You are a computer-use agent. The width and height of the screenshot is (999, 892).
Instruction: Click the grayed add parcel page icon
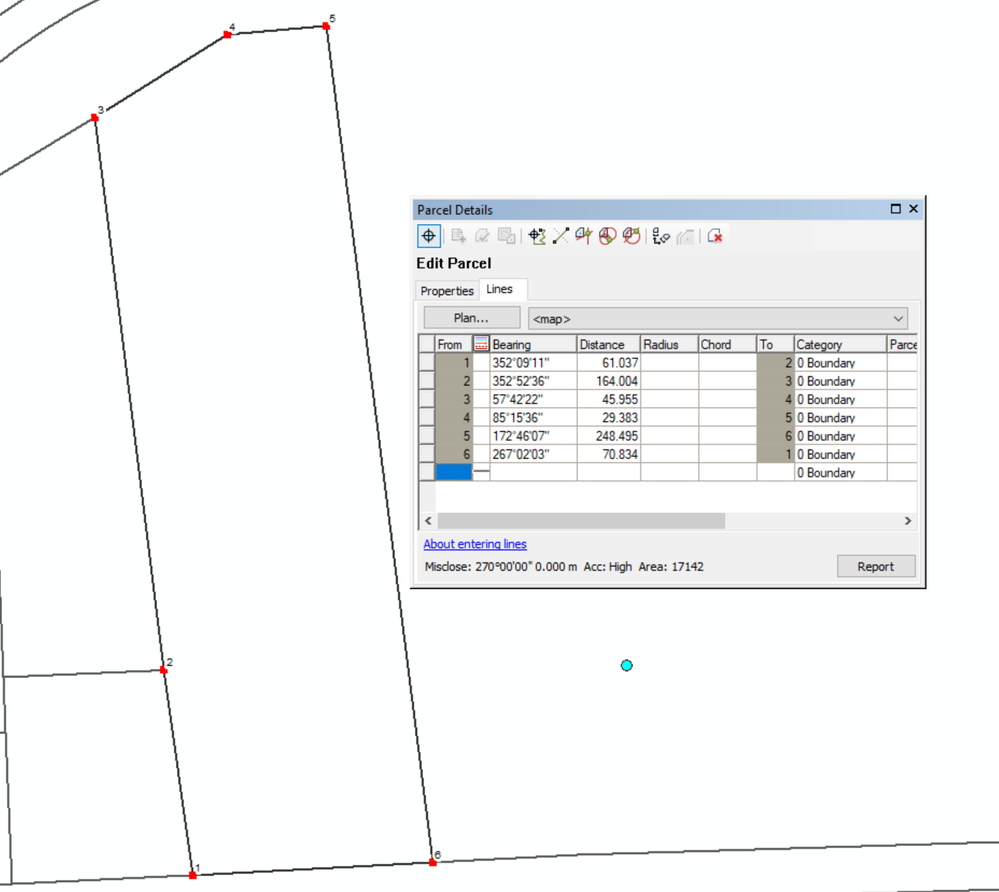458,236
